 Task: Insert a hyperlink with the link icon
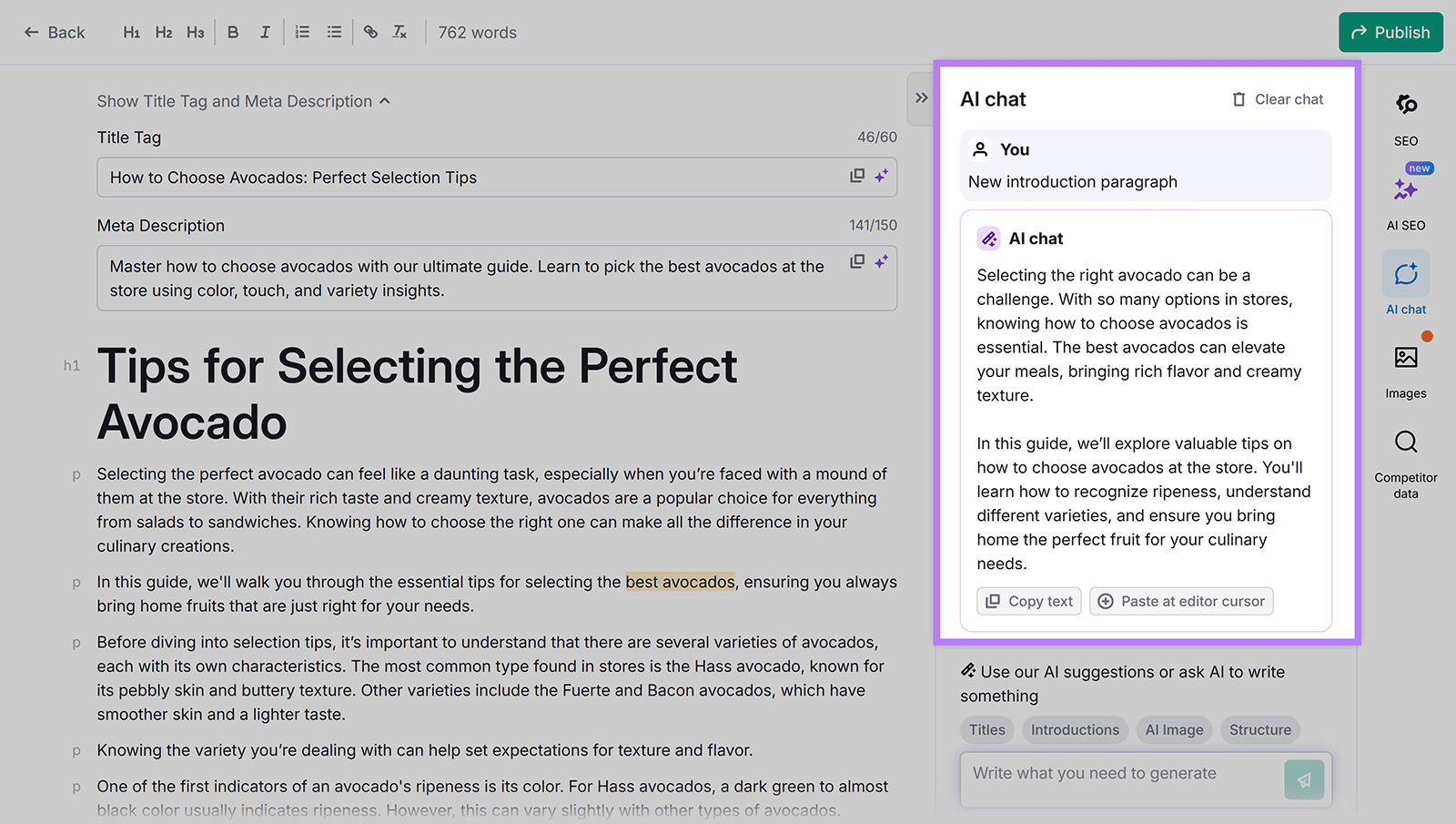tap(370, 31)
